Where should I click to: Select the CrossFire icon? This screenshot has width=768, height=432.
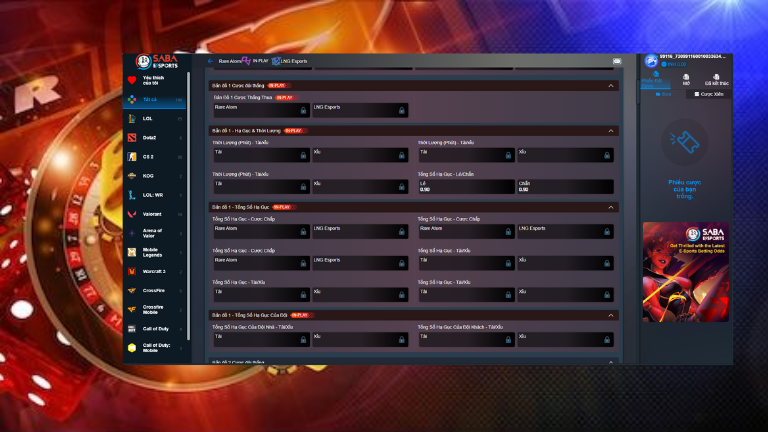tap(132, 290)
